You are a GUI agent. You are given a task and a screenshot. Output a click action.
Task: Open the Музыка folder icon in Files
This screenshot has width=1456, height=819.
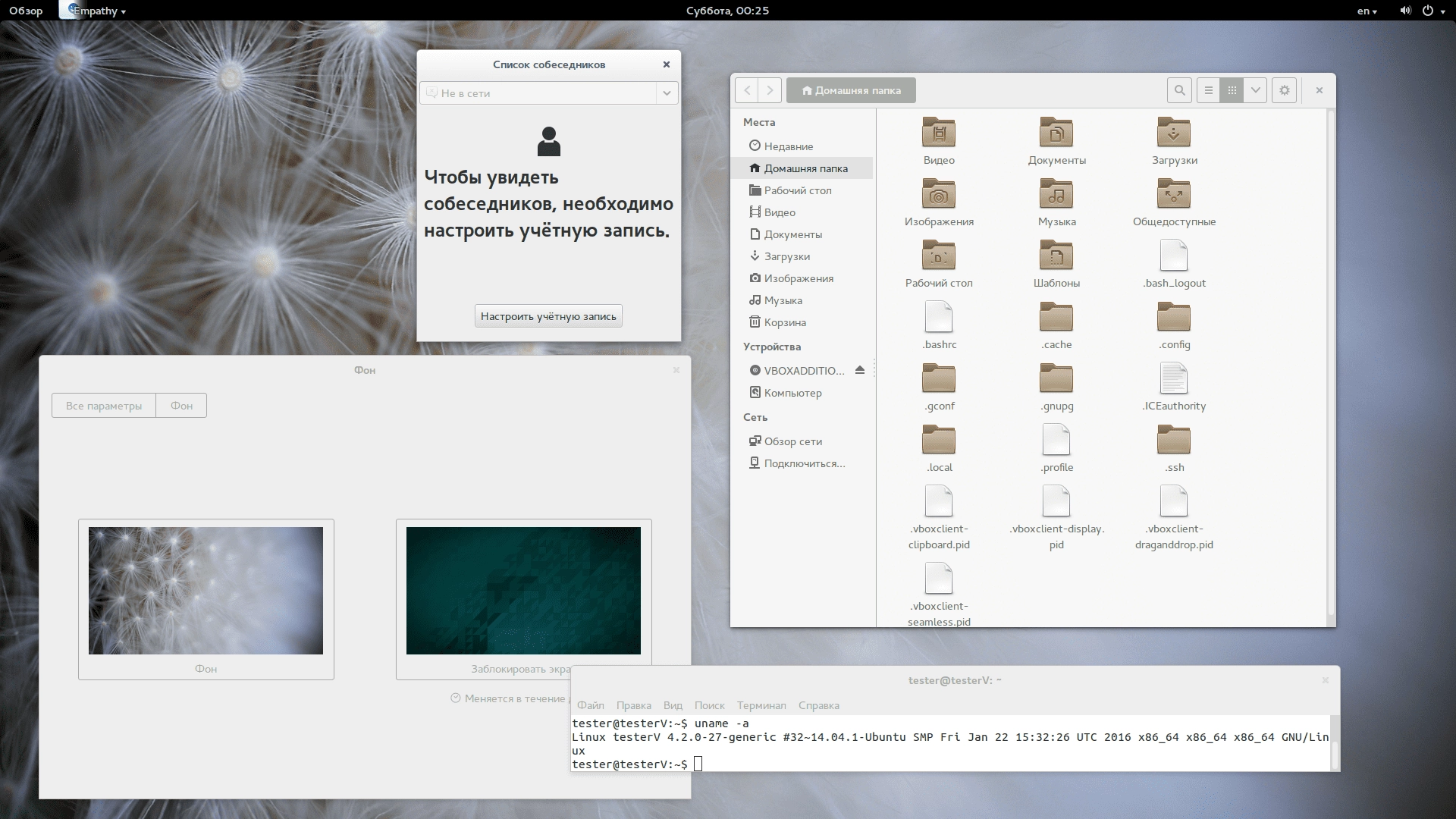[x=1056, y=194]
